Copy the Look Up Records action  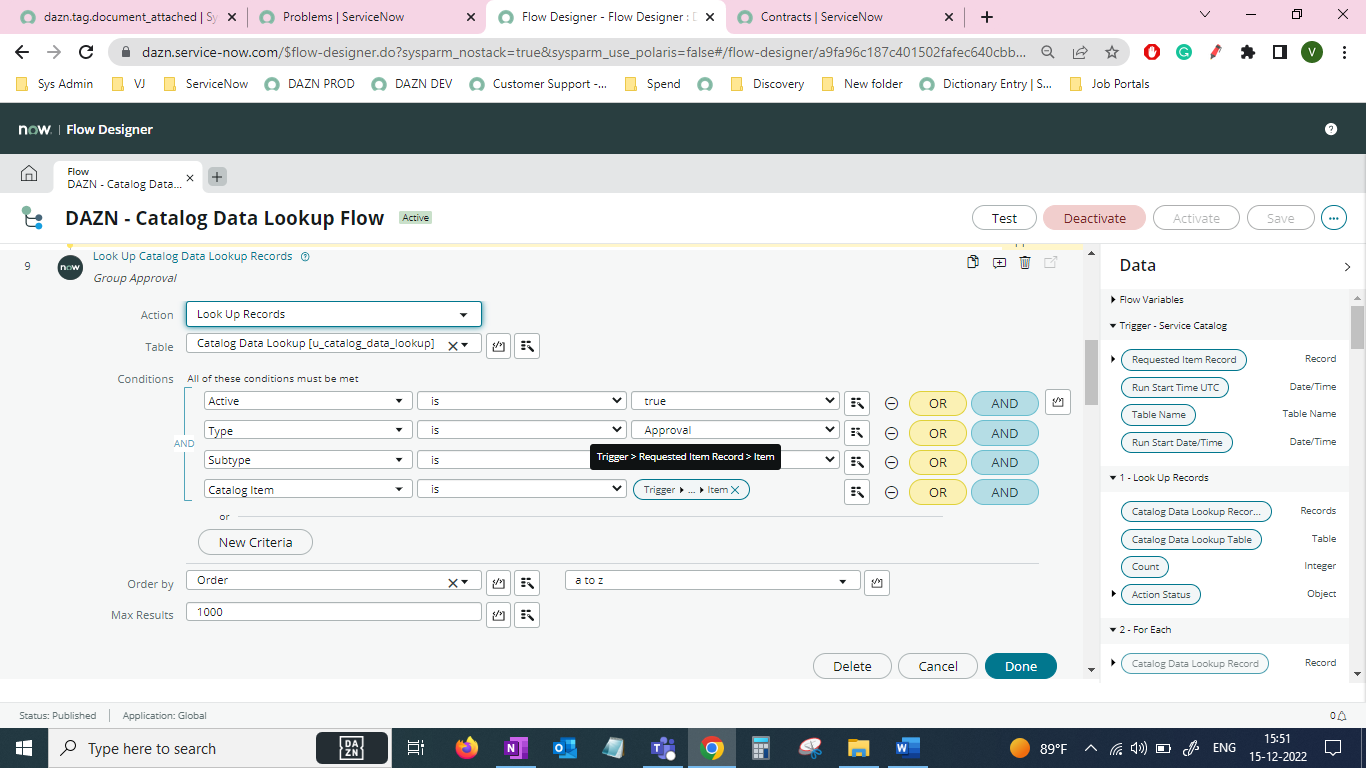pyautogui.click(x=973, y=262)
